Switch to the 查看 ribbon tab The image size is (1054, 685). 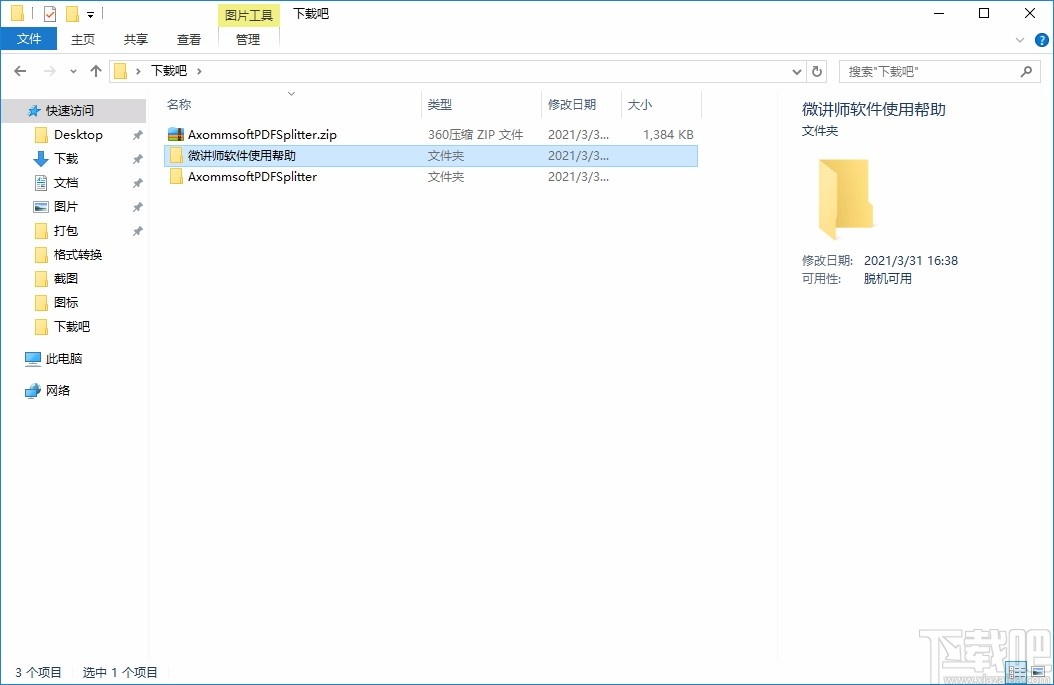tap(188, 40)
